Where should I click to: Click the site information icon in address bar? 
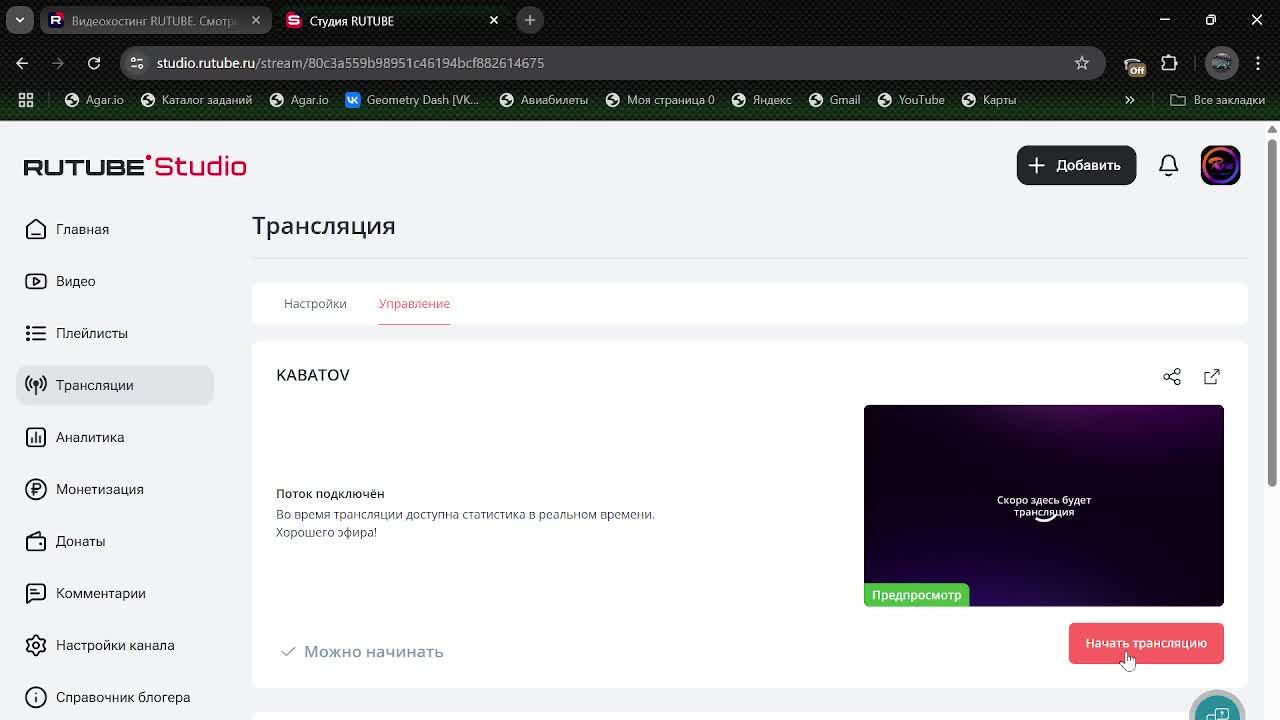(x=138, y=62)
